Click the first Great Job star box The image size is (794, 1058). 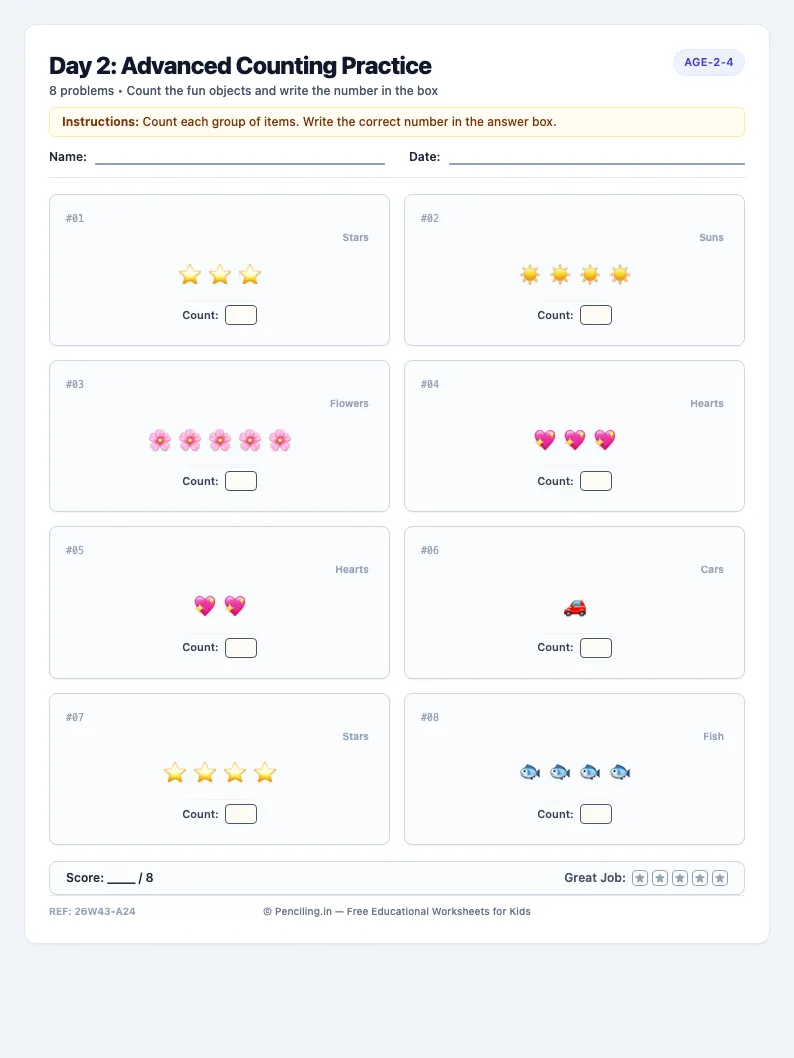click(x=640, y=878)
